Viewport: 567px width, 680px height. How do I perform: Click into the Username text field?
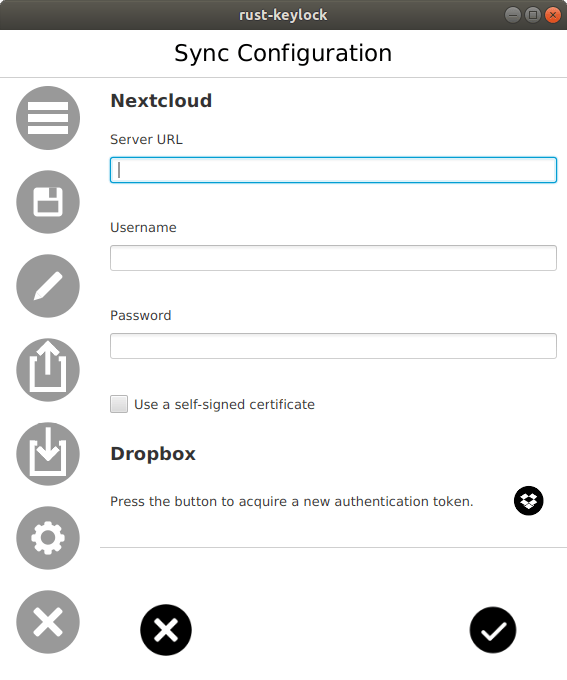click(x=333, y=258)
